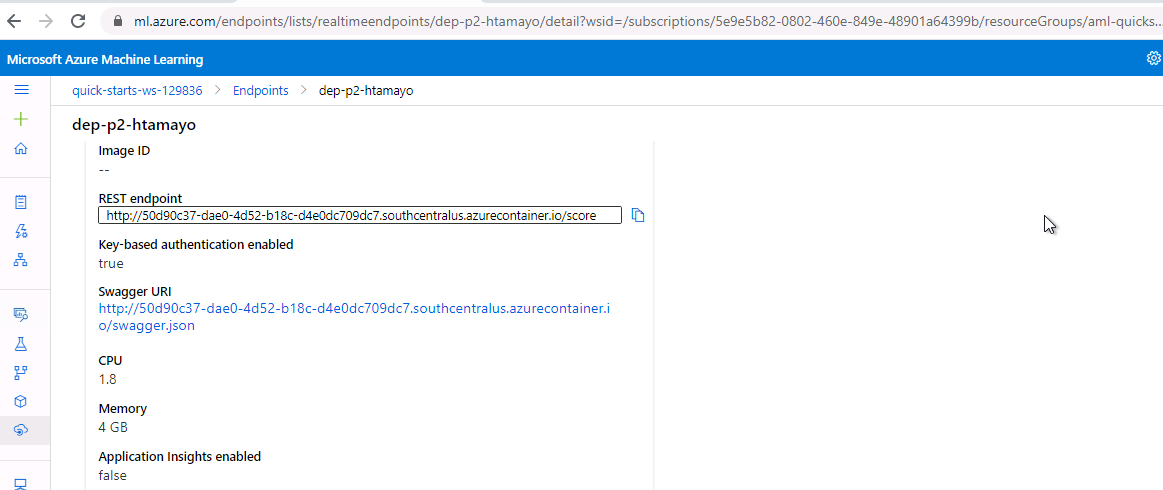The height and width of the screenshot is (490, 1163).
Task: Toggle the hamburger navigation menu
Action: tap(22, 90)
